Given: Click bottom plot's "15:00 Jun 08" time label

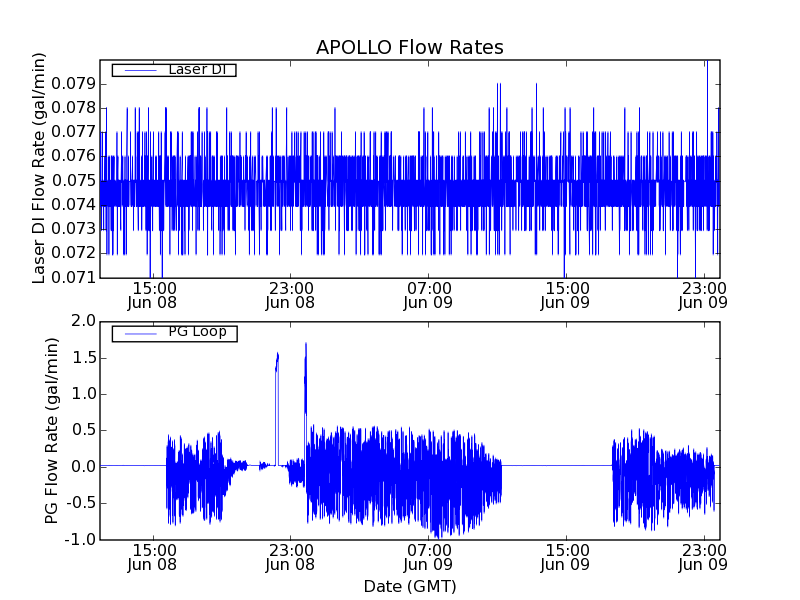Looking at the screenshot, I should (x=153, y=556).
